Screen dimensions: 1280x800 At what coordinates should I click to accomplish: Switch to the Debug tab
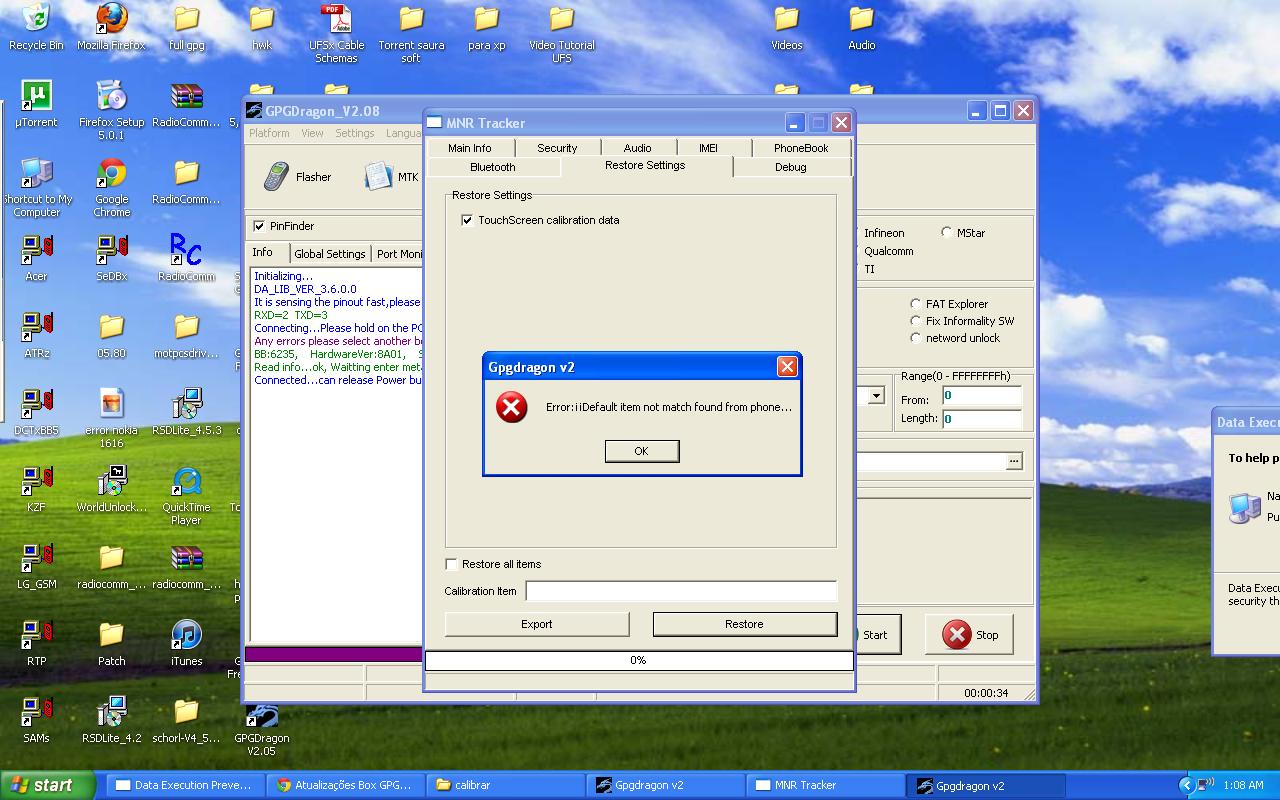[790, 167]
